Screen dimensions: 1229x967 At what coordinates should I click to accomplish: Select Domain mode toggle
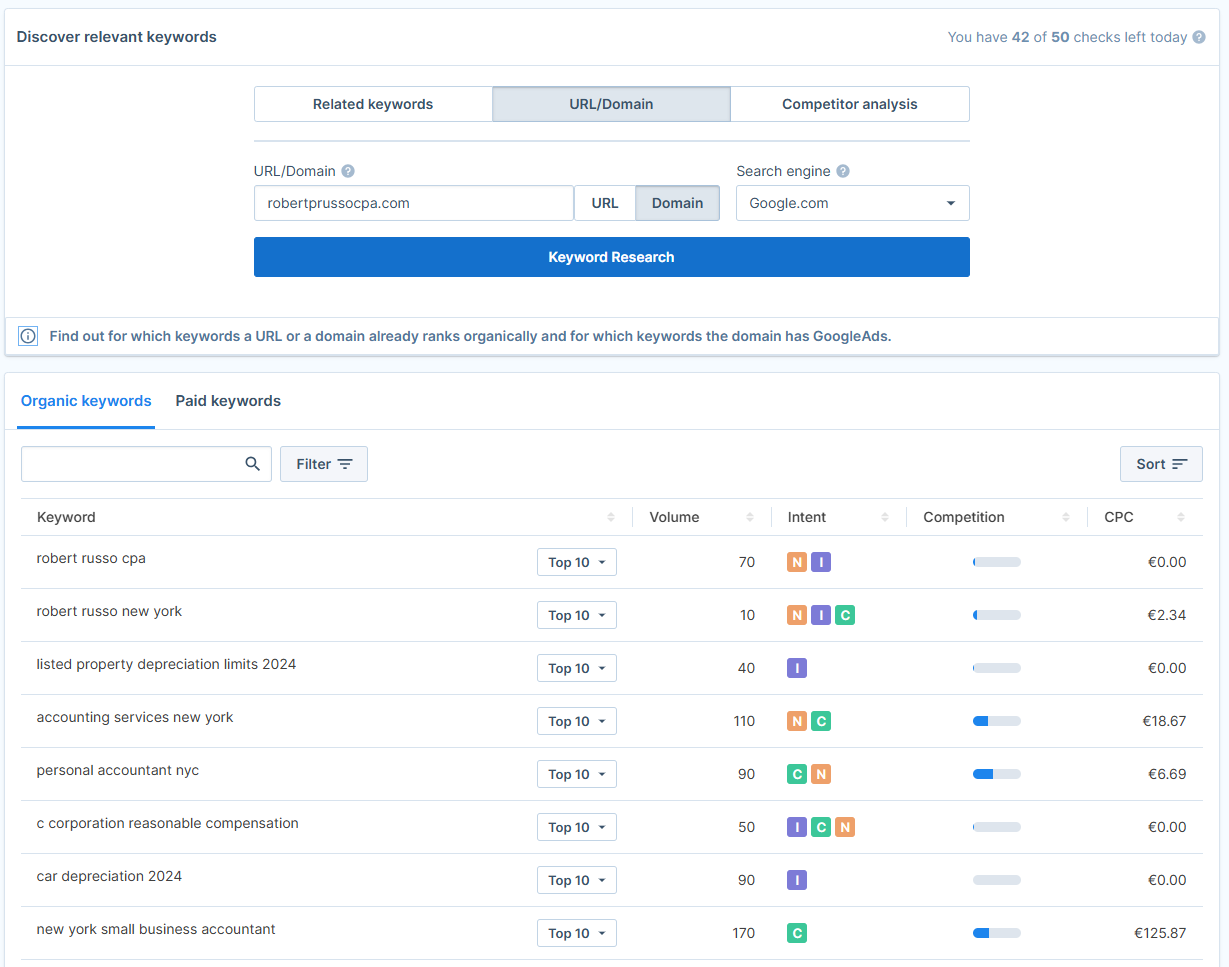pyautogui.click(x=678, y=203)
